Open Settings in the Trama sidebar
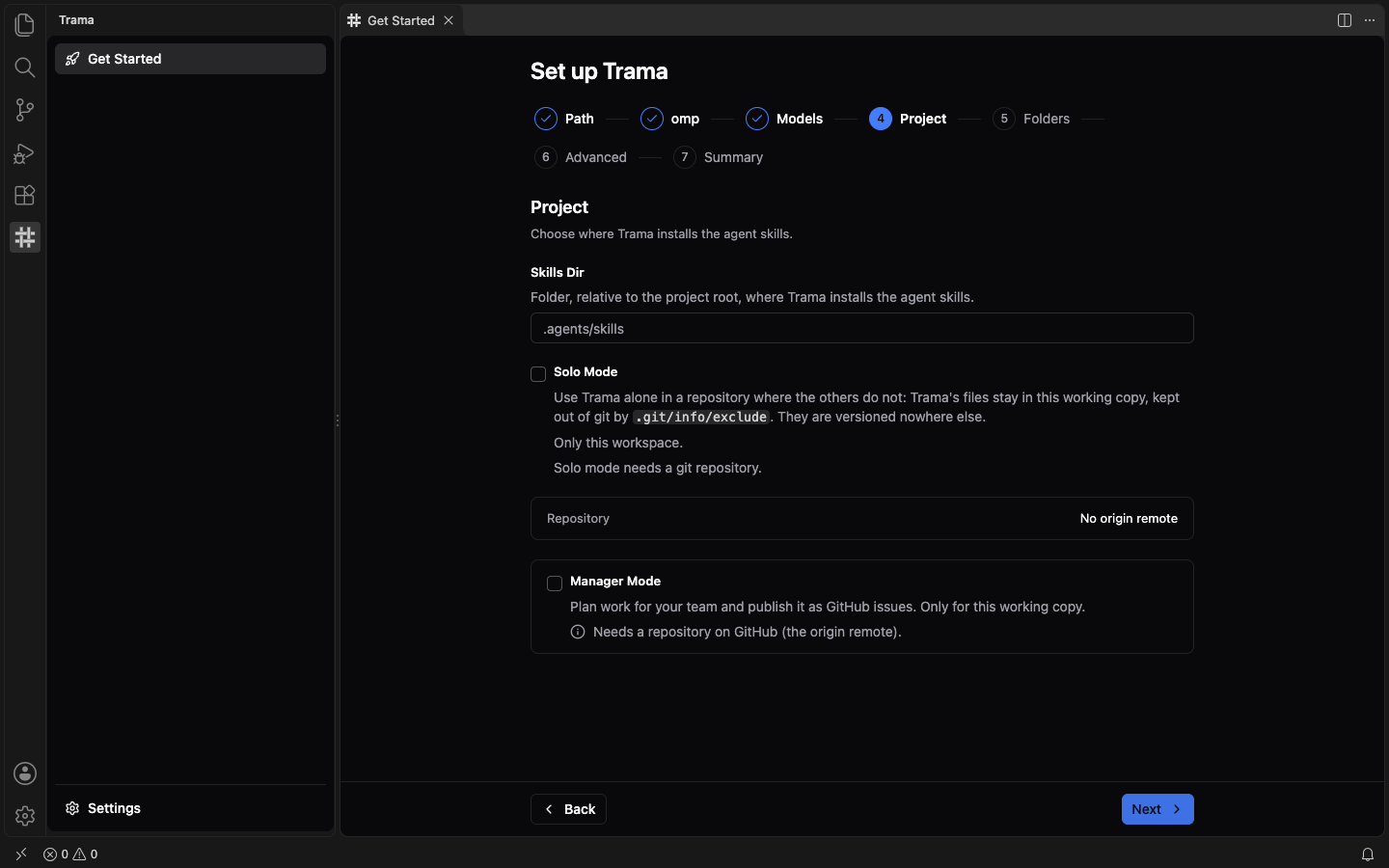This screenshot has width=1389, height=868. click(190, 808)
